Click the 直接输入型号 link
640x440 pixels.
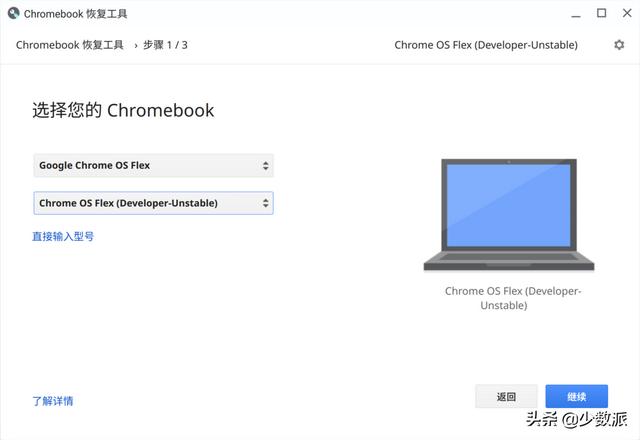[x=63, y=236]
